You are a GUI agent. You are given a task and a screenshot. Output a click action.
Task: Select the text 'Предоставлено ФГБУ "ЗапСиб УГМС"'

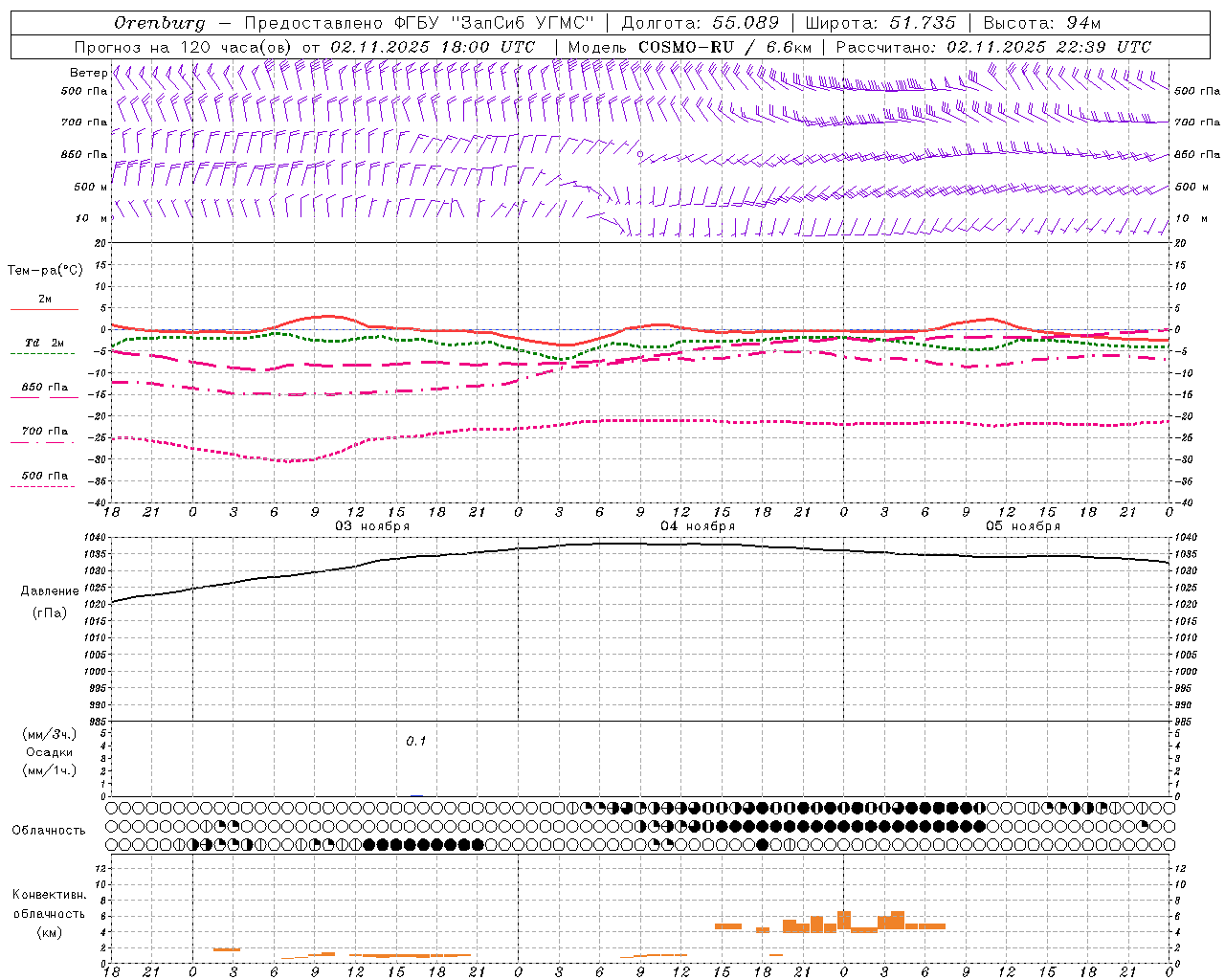tap(419, 23)
